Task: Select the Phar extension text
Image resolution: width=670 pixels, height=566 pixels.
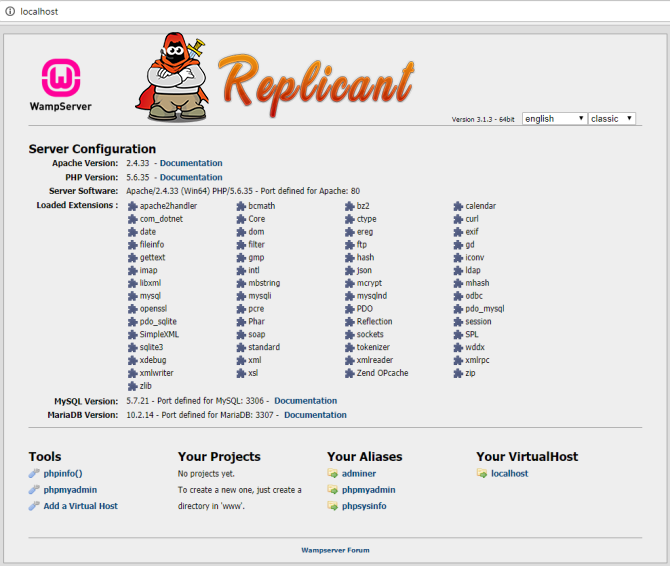Action: pos(256,321)
